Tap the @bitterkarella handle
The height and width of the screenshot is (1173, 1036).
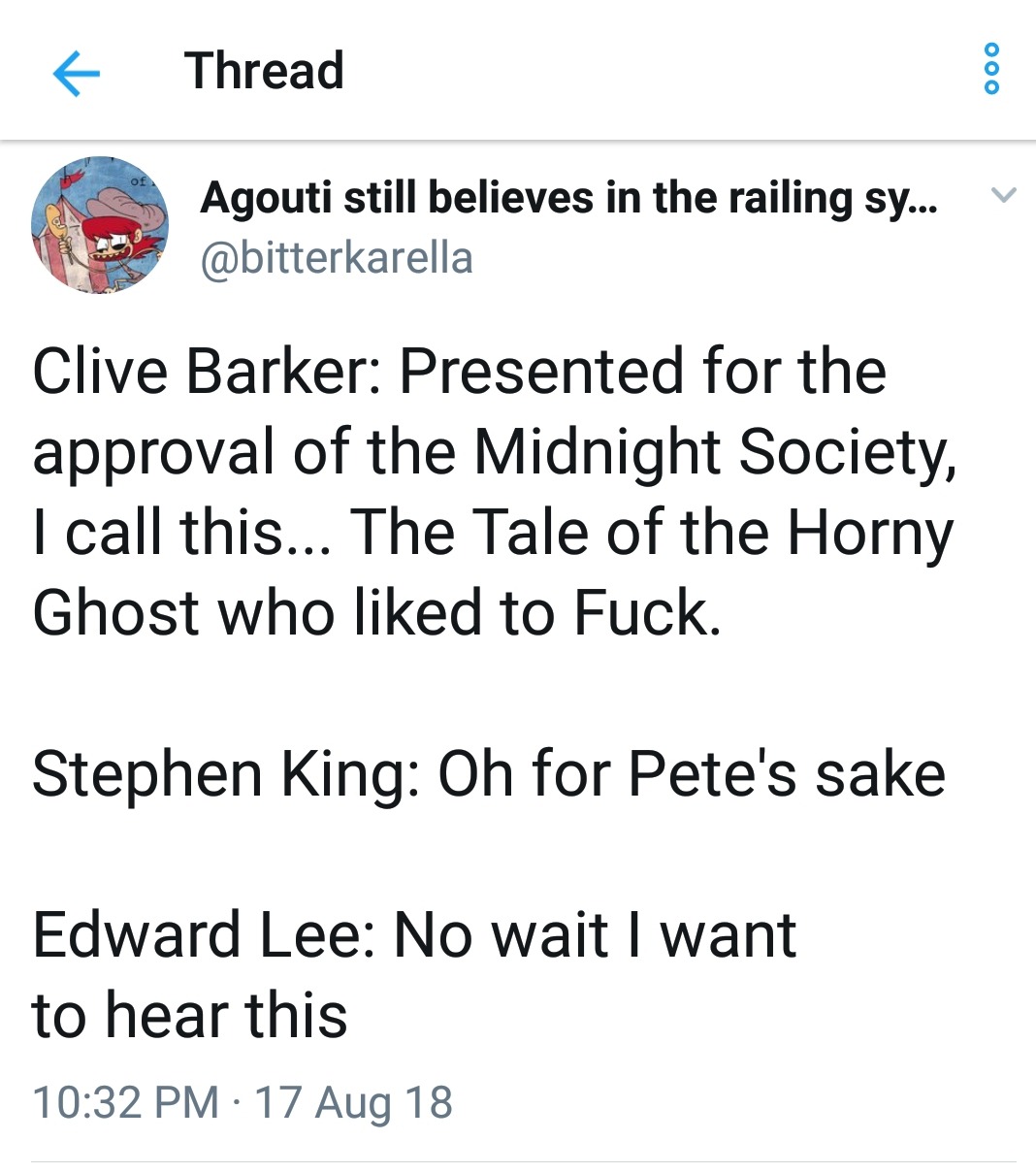tap(336, 258)
